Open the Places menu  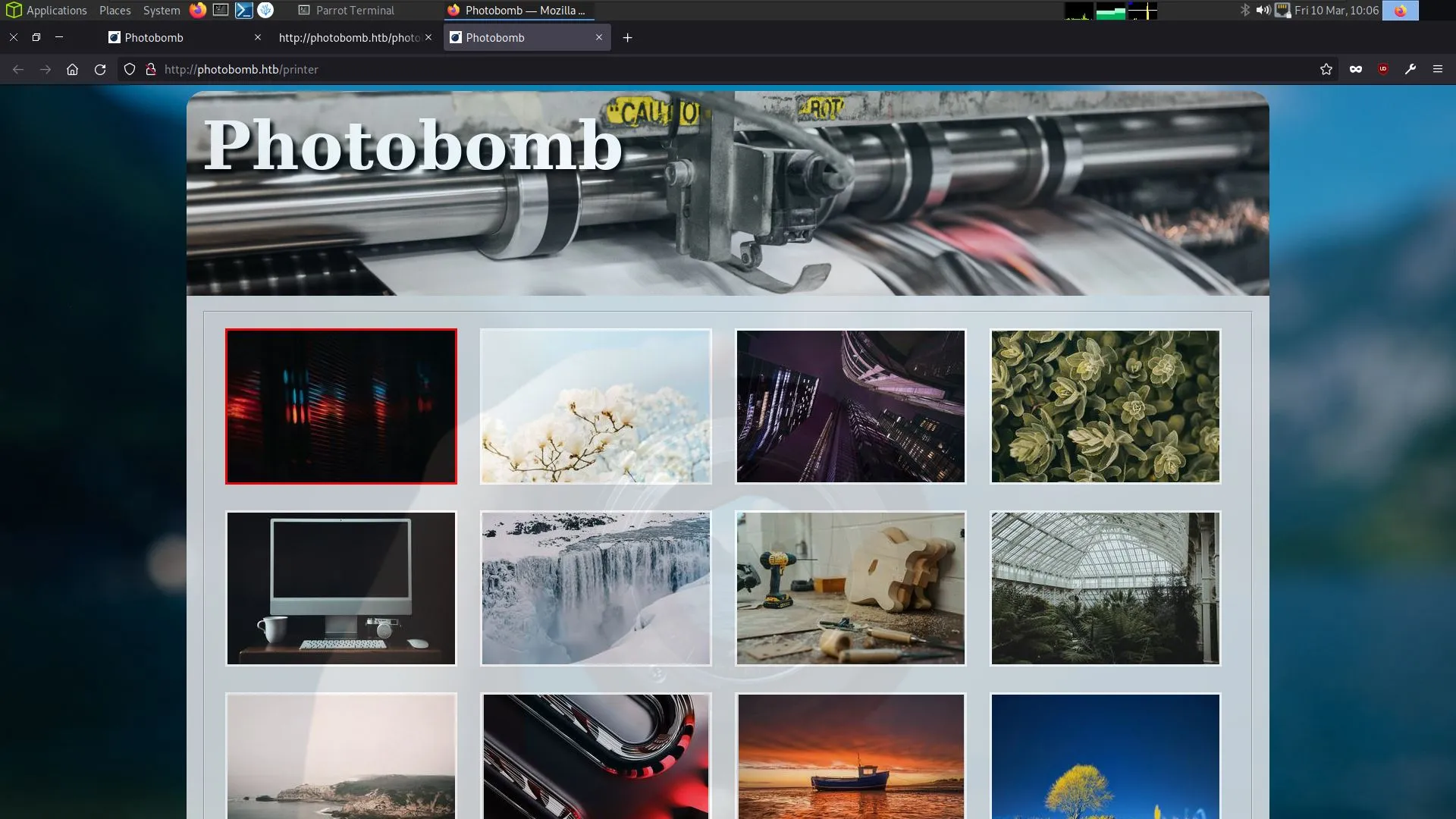[115, 11]
